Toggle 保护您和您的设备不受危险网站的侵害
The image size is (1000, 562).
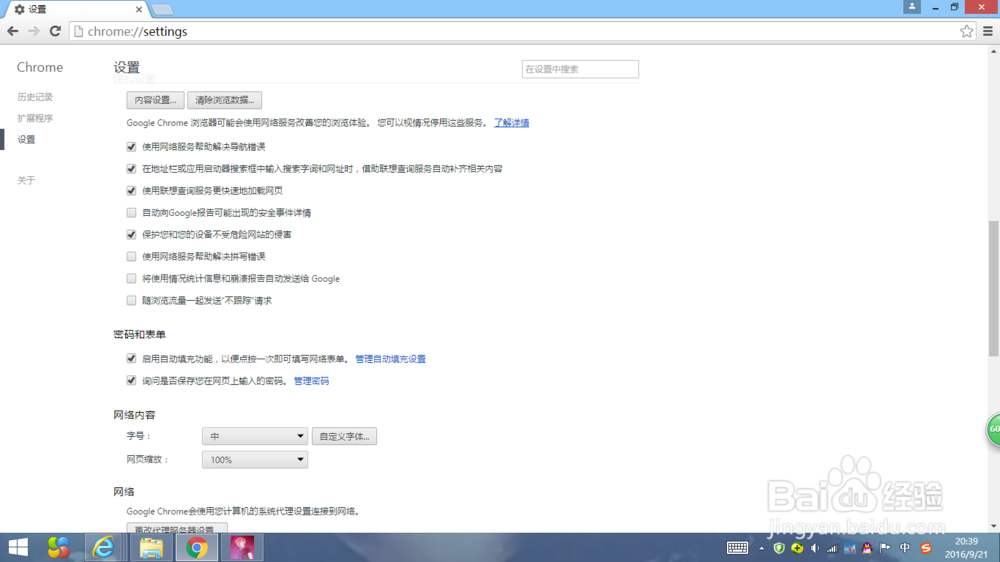pos(131,235)
